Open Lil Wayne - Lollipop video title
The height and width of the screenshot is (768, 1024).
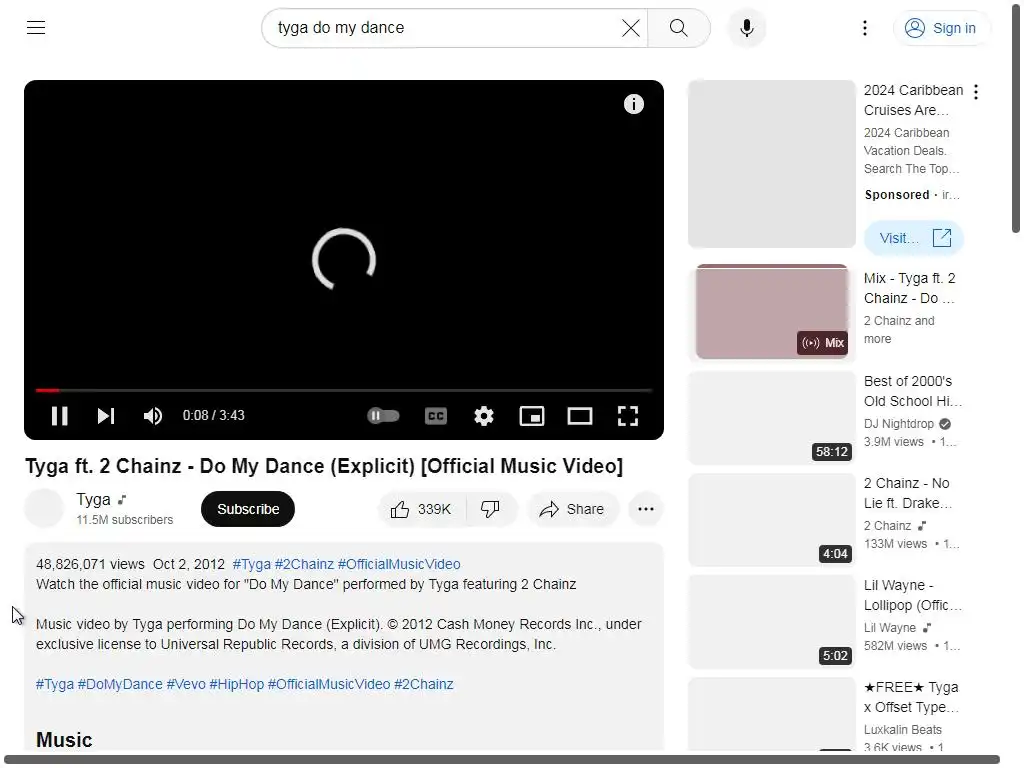coord(913,595)
